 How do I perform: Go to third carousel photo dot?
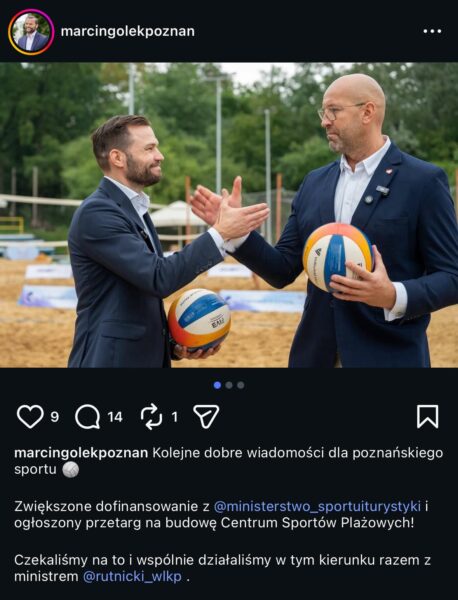click(x=241, y=385)
